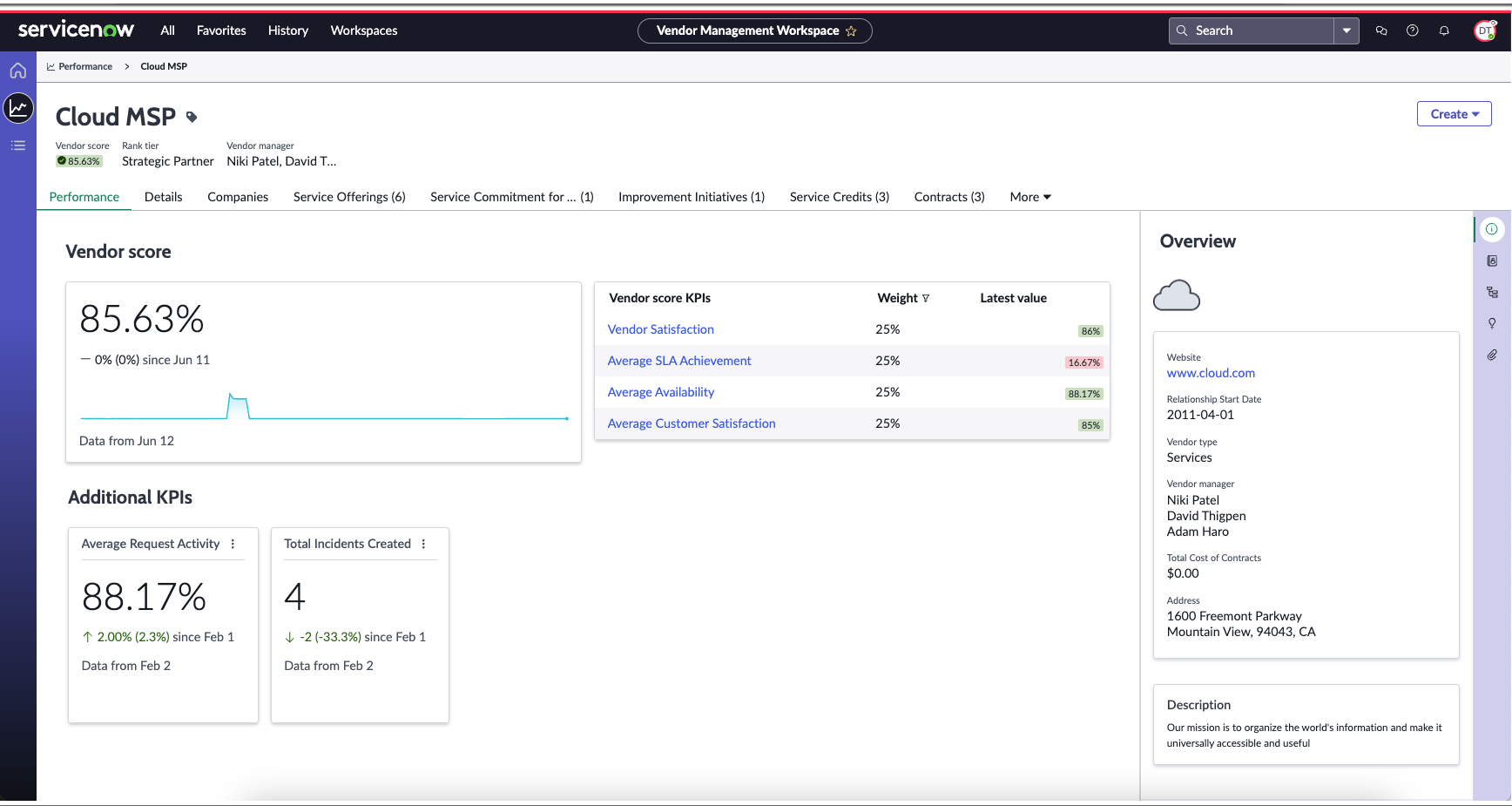This screenshot has width=1512, height=806.
Task: Open the Home sidebar icon
Action: tap(18, 71)
